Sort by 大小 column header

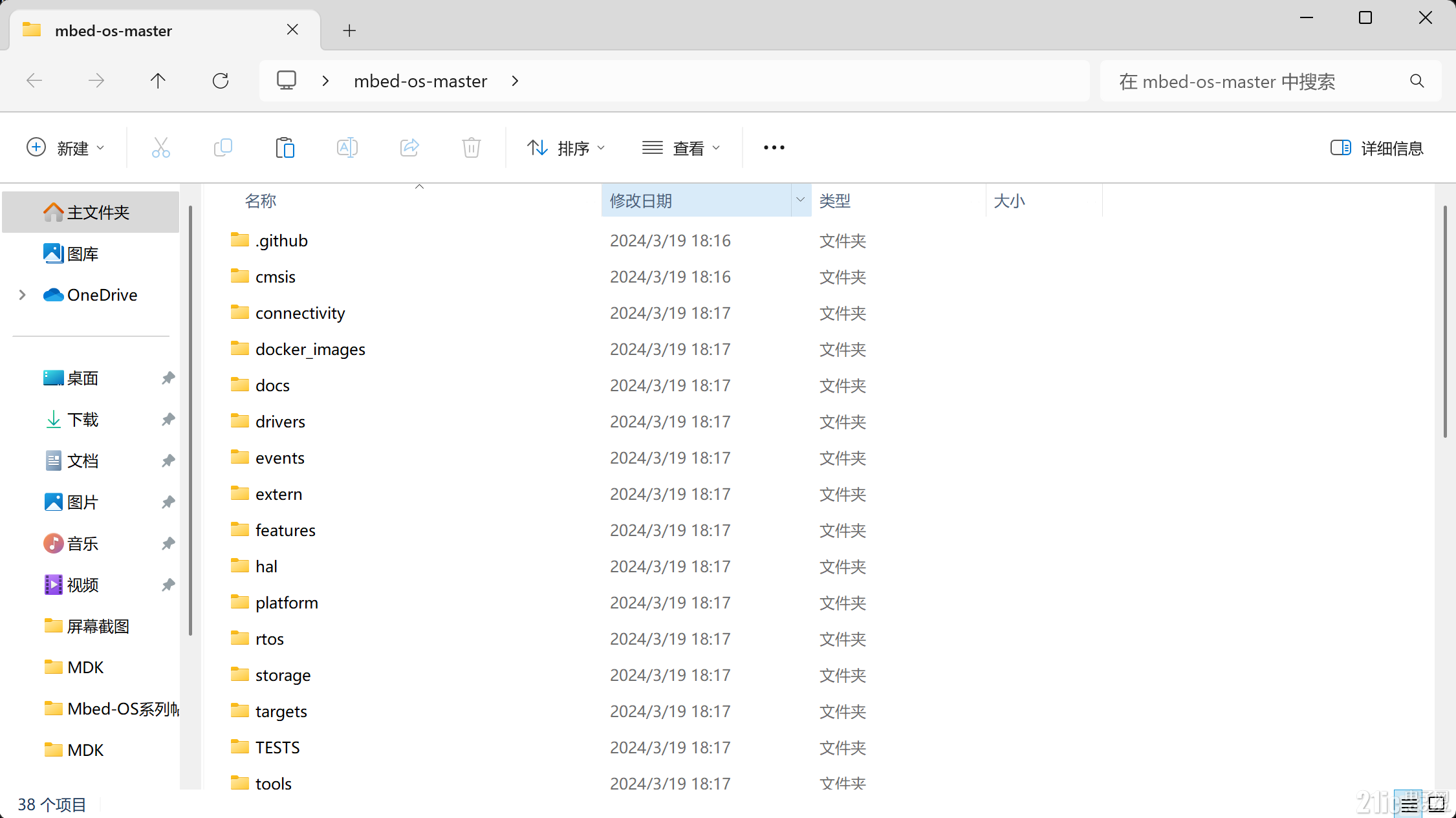click(1010, 200)
